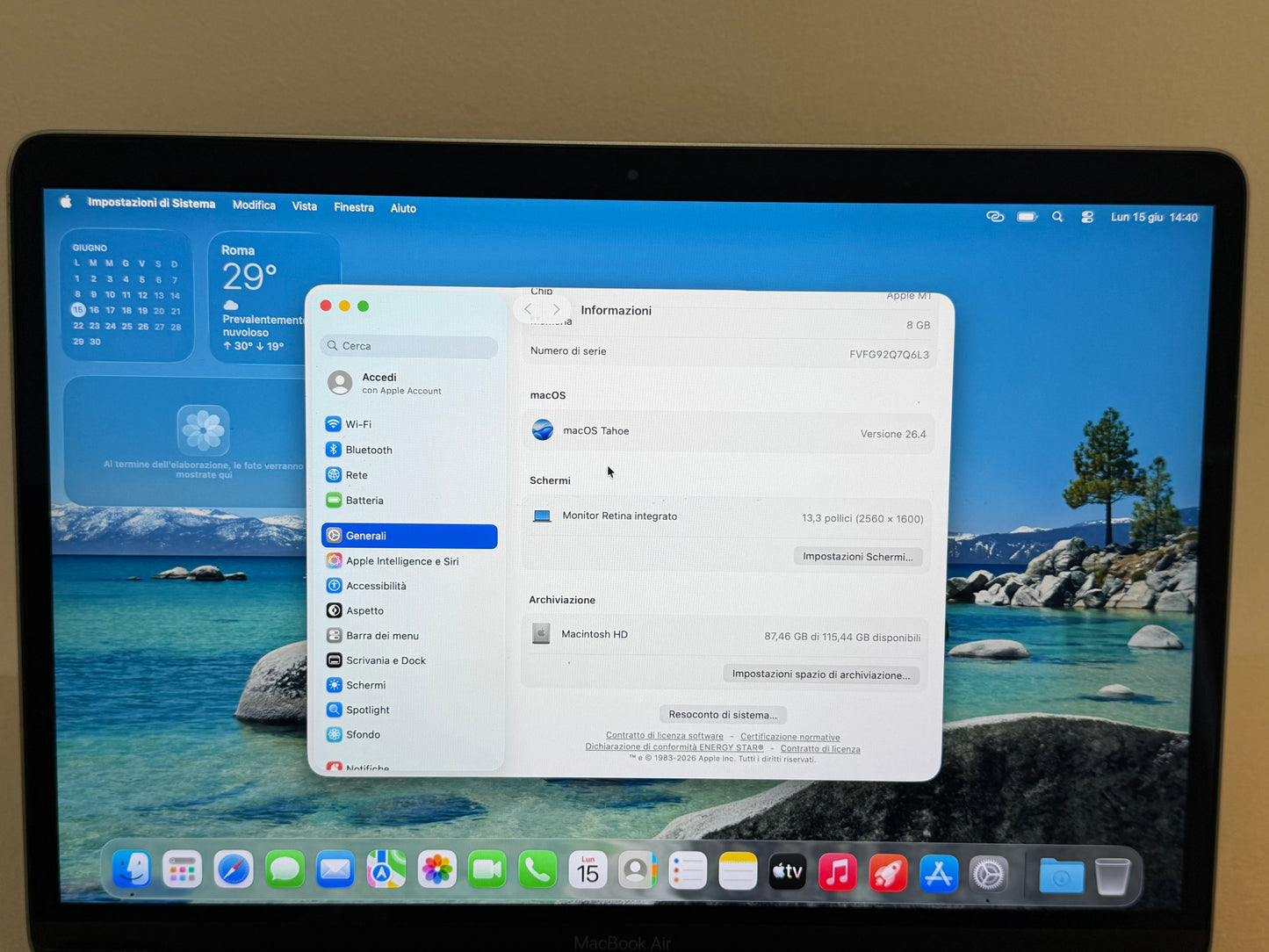Open the Aiuto menu
The image size is (1269, 952).
pos(403,208)
